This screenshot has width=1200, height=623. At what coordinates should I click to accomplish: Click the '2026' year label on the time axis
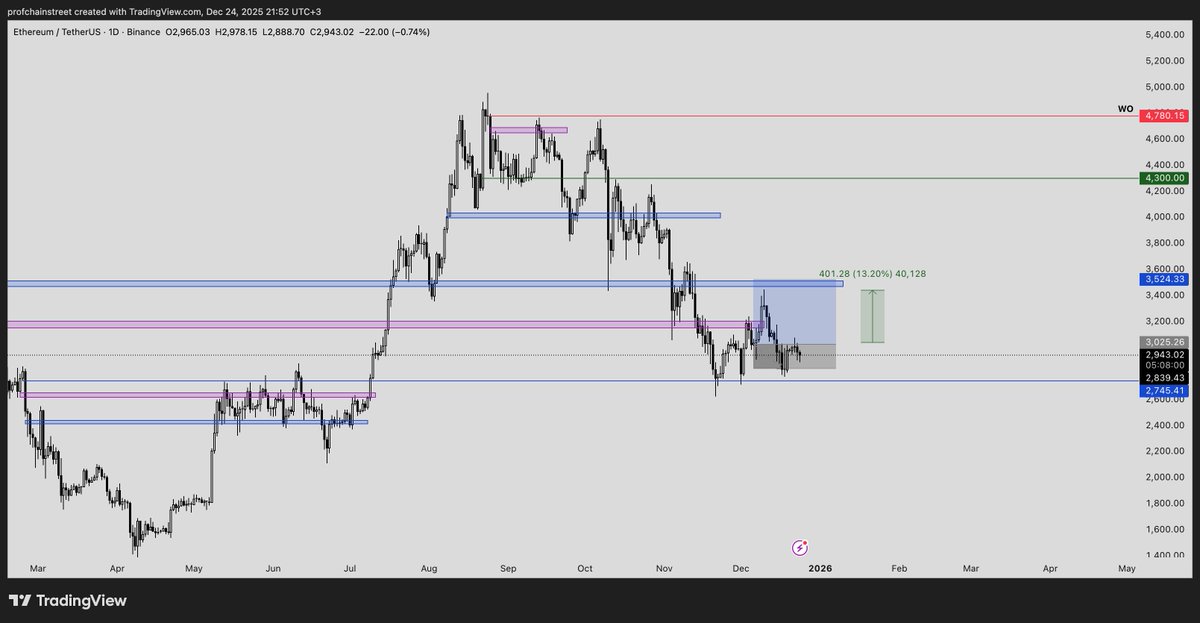pyautogui.click(x=820, y=568)
